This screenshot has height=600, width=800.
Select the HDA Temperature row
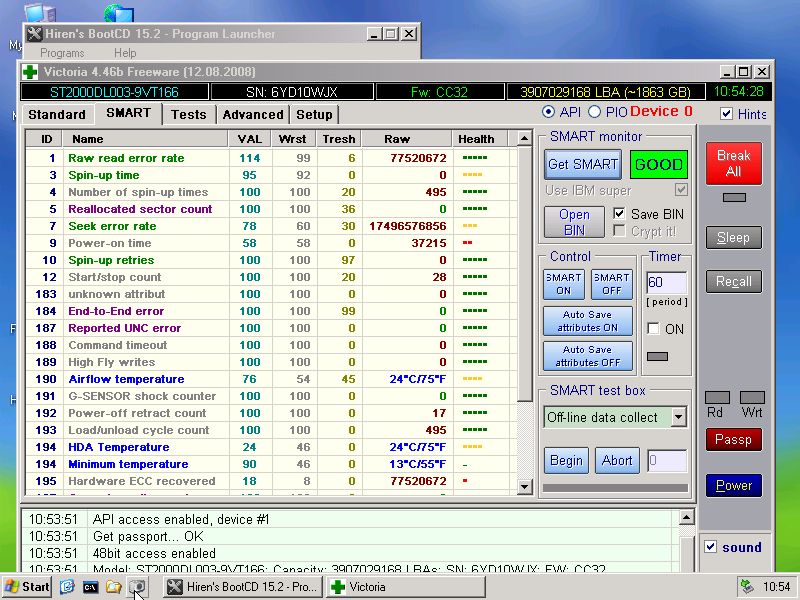pyautogui.click(x=271, y=447)
